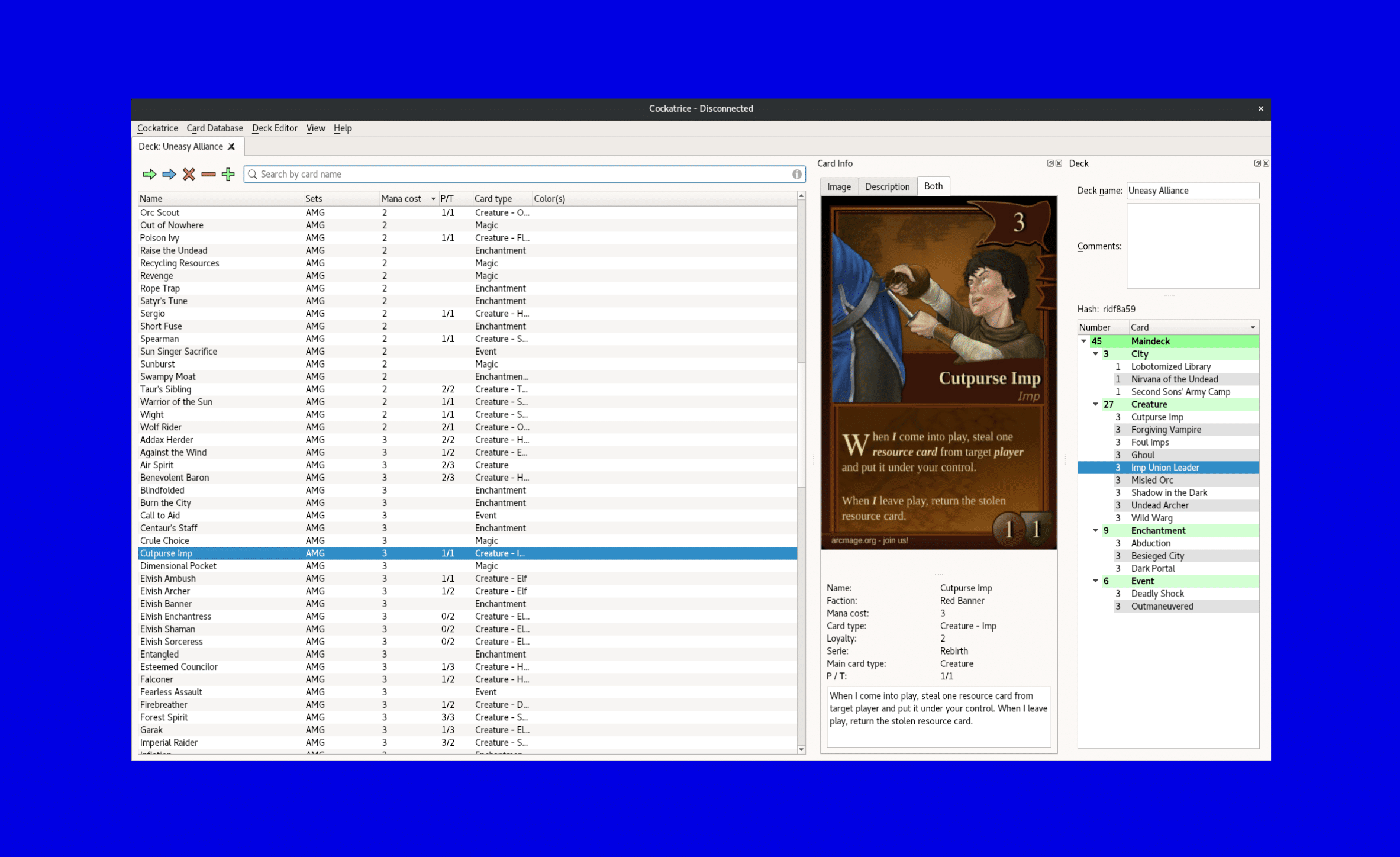Image resolution: width=1400 pixels, height=857 pixels.
Task: Select the Both tab in Card Info
Action: click(x=933, y=186)
